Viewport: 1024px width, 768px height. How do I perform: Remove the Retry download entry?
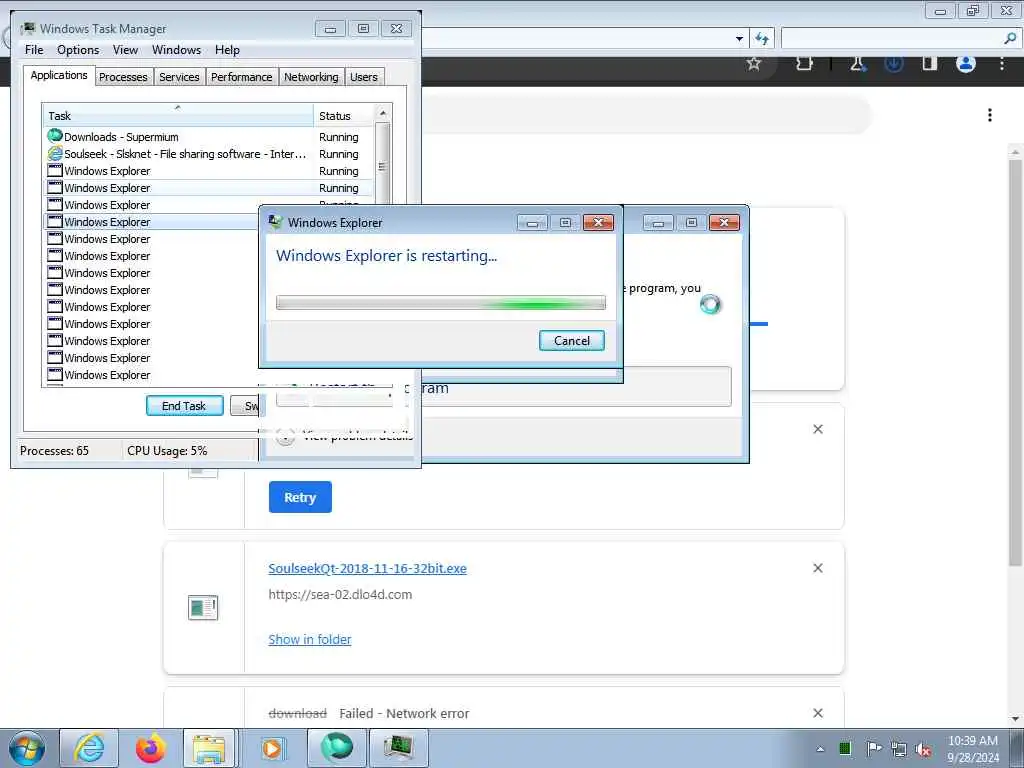click(x=818, y=429)
